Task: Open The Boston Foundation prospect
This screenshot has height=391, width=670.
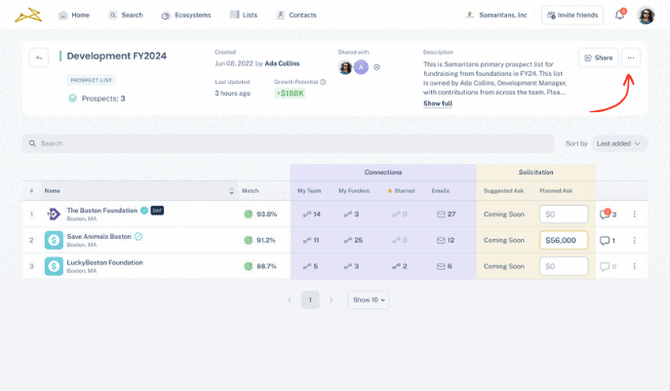Action: [102, 210]
